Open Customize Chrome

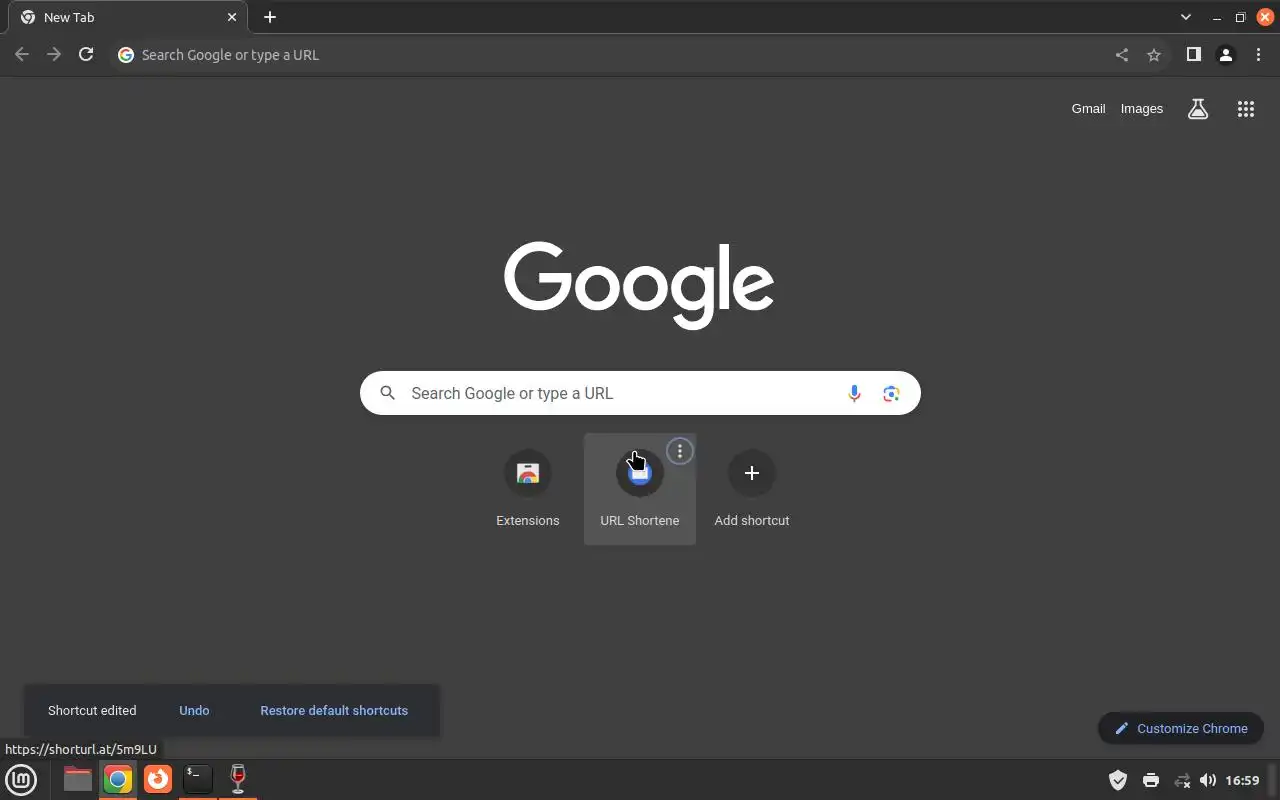pos(1181,728)
